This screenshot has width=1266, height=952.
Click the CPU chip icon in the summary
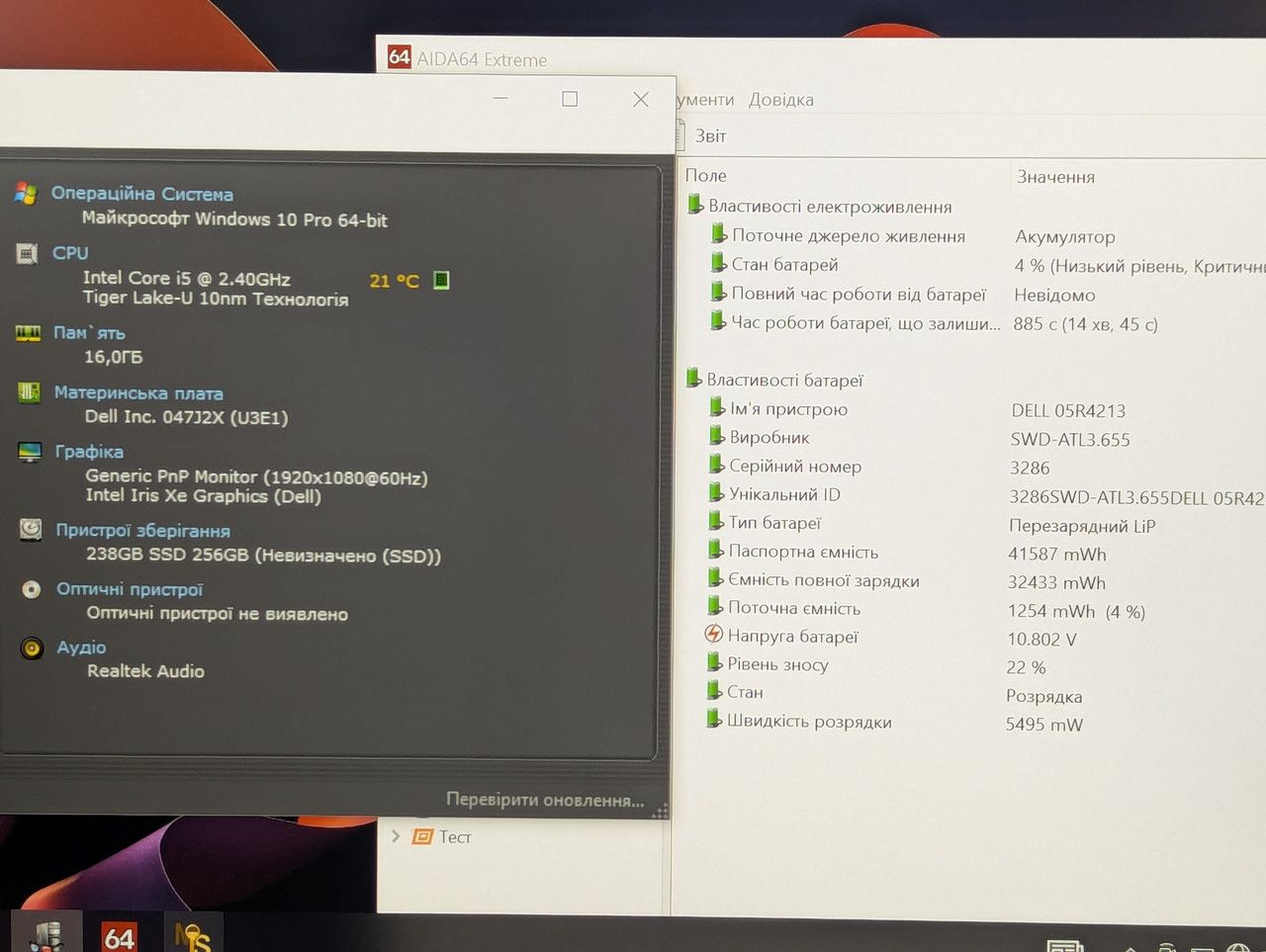[28, 254]
